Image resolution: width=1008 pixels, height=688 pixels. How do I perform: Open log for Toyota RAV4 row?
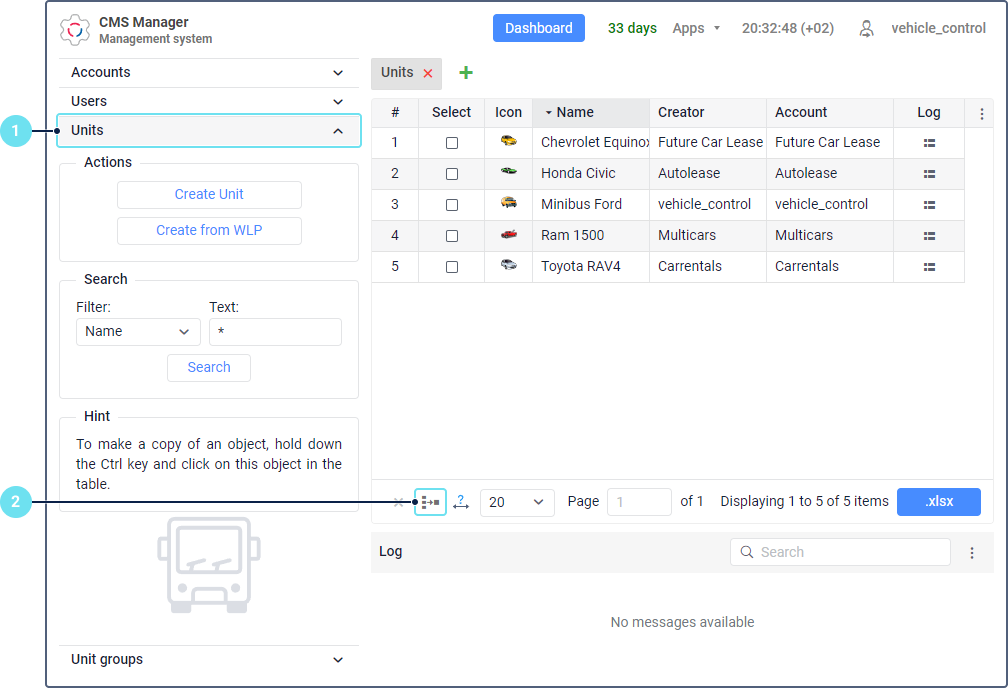click(x=929, y=267)
